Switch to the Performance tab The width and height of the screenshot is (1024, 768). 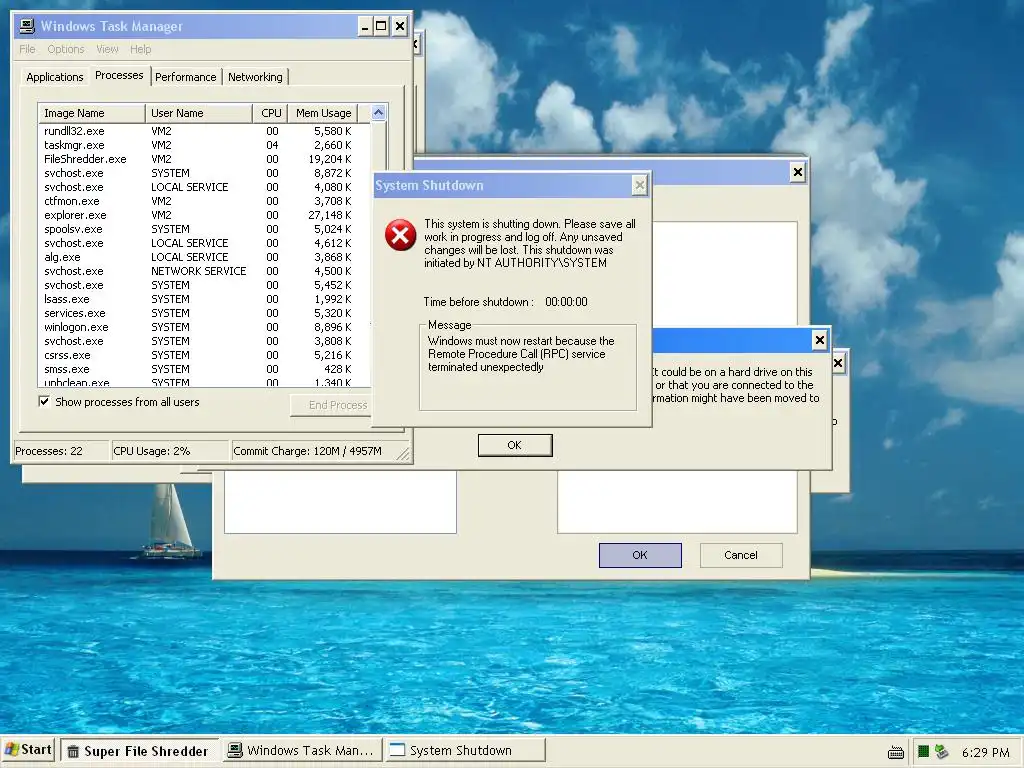point(185,77)
